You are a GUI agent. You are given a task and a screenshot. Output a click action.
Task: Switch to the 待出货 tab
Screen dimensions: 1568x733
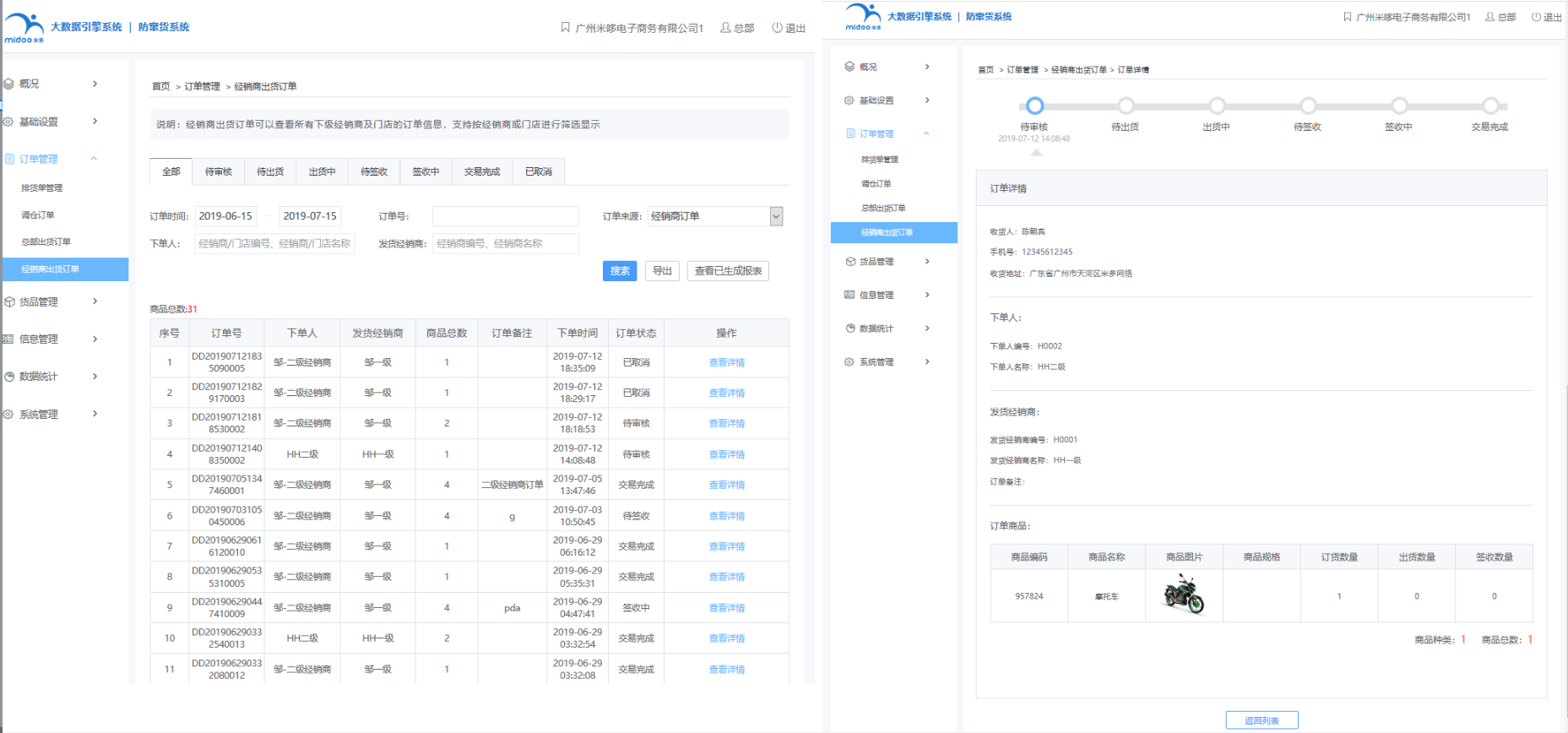pyautogui.click(x=270, y=171)
